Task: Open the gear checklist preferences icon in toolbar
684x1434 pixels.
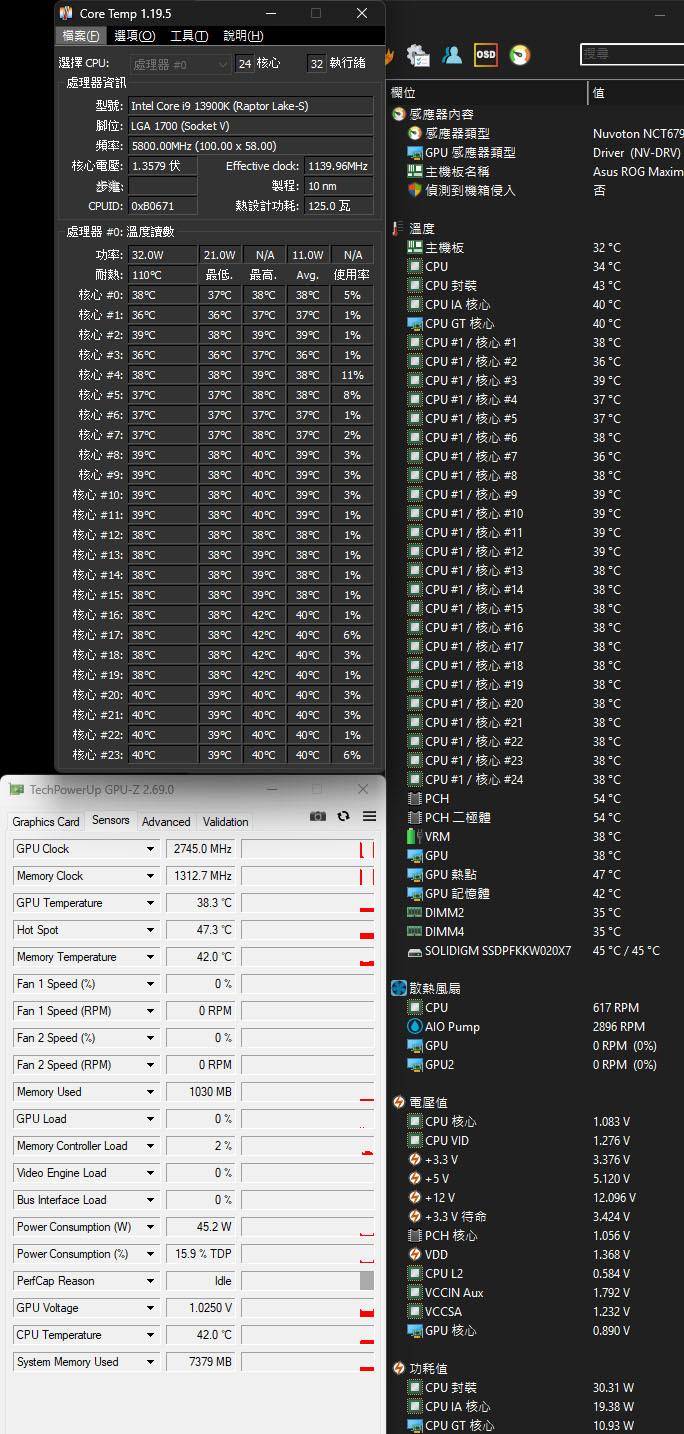Action: (x=419, y=54)
